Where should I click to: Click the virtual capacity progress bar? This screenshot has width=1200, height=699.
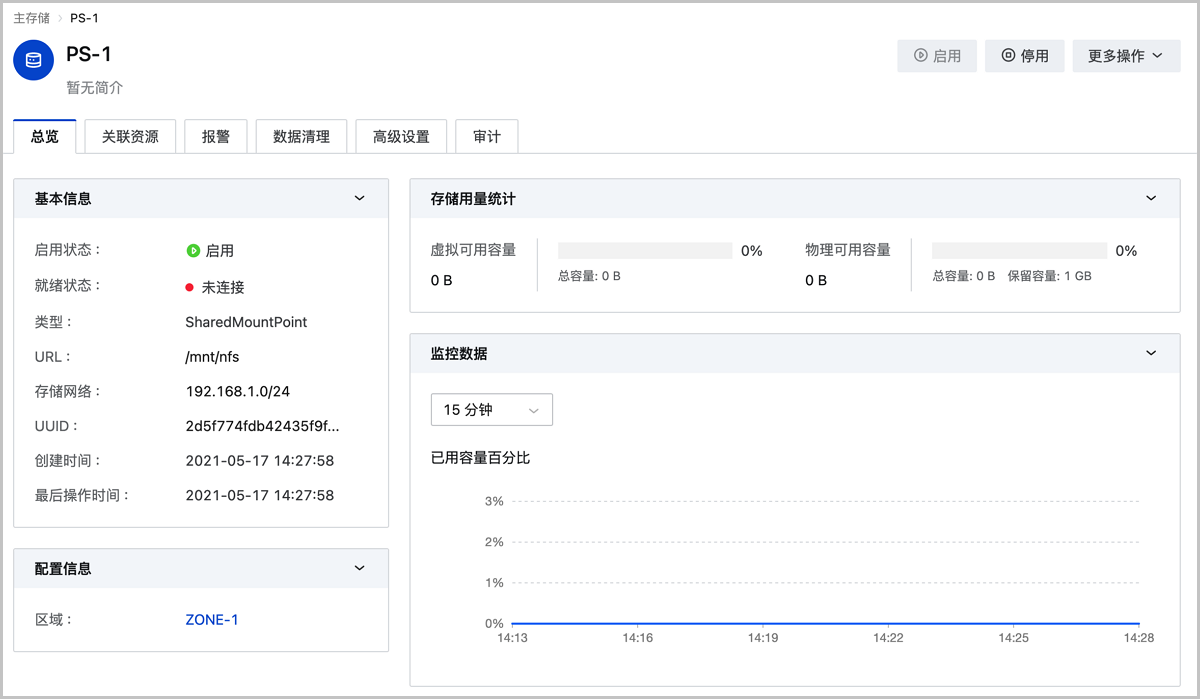pos(645,251)
